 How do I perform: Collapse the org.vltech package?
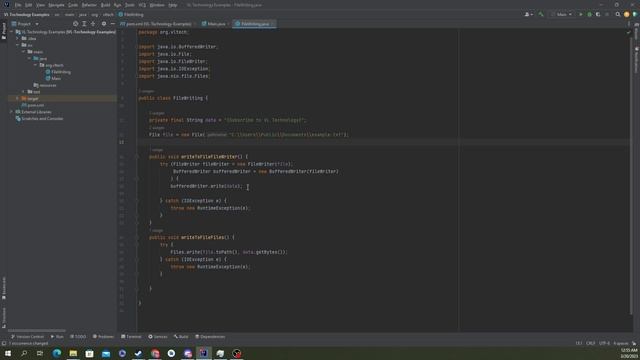(x=36, y=65)
